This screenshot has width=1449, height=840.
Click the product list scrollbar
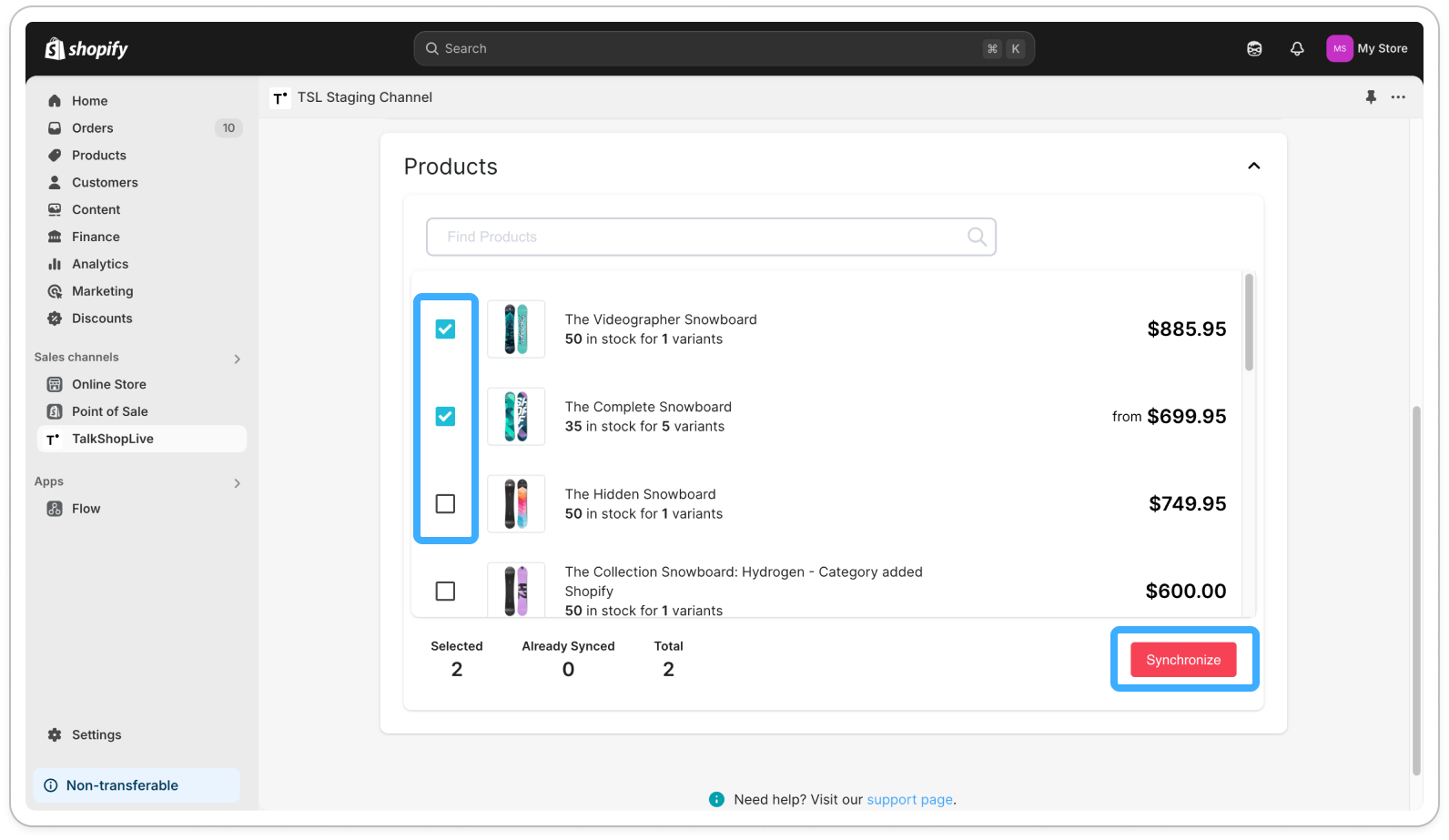(1249, 322)
